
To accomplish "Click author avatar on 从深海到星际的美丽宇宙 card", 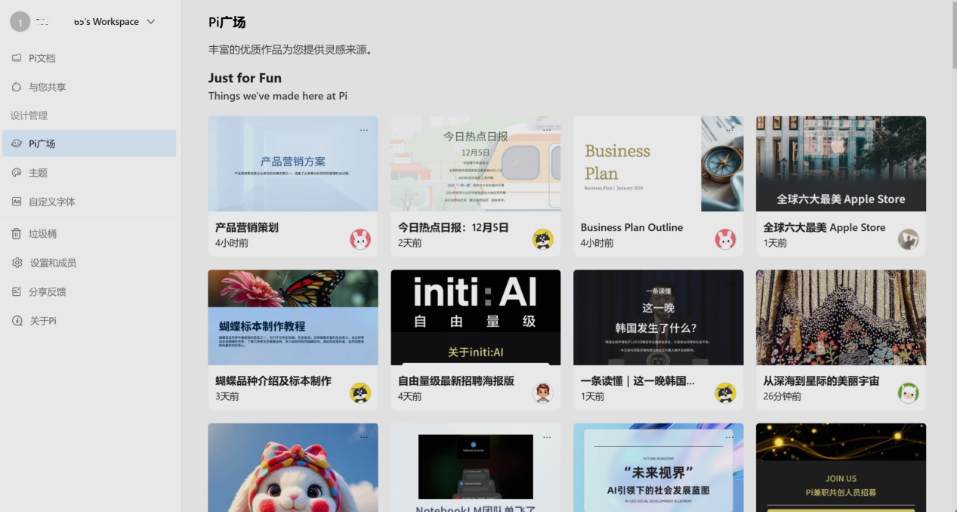I will point(908,393).
